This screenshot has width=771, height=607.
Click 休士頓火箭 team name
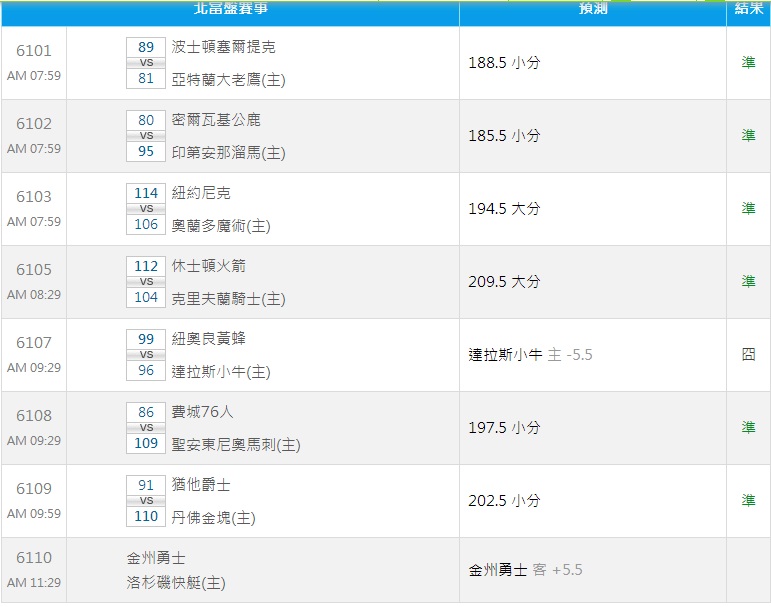click(x=208, y=266)
